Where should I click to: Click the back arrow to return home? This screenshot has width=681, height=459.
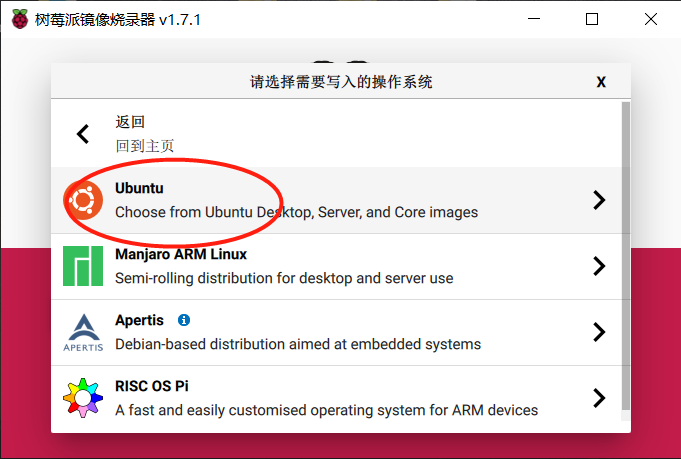click(83, 134)
